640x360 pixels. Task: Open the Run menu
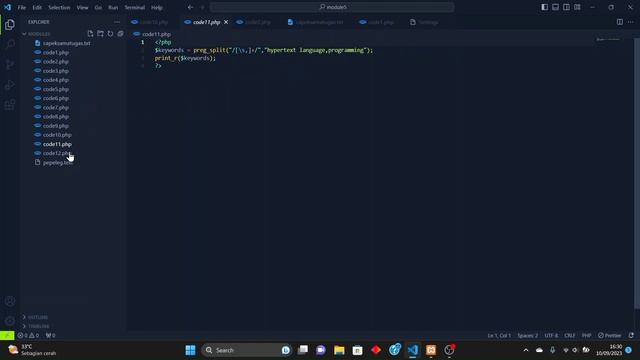pyautogui.click(x=113, y=7)
